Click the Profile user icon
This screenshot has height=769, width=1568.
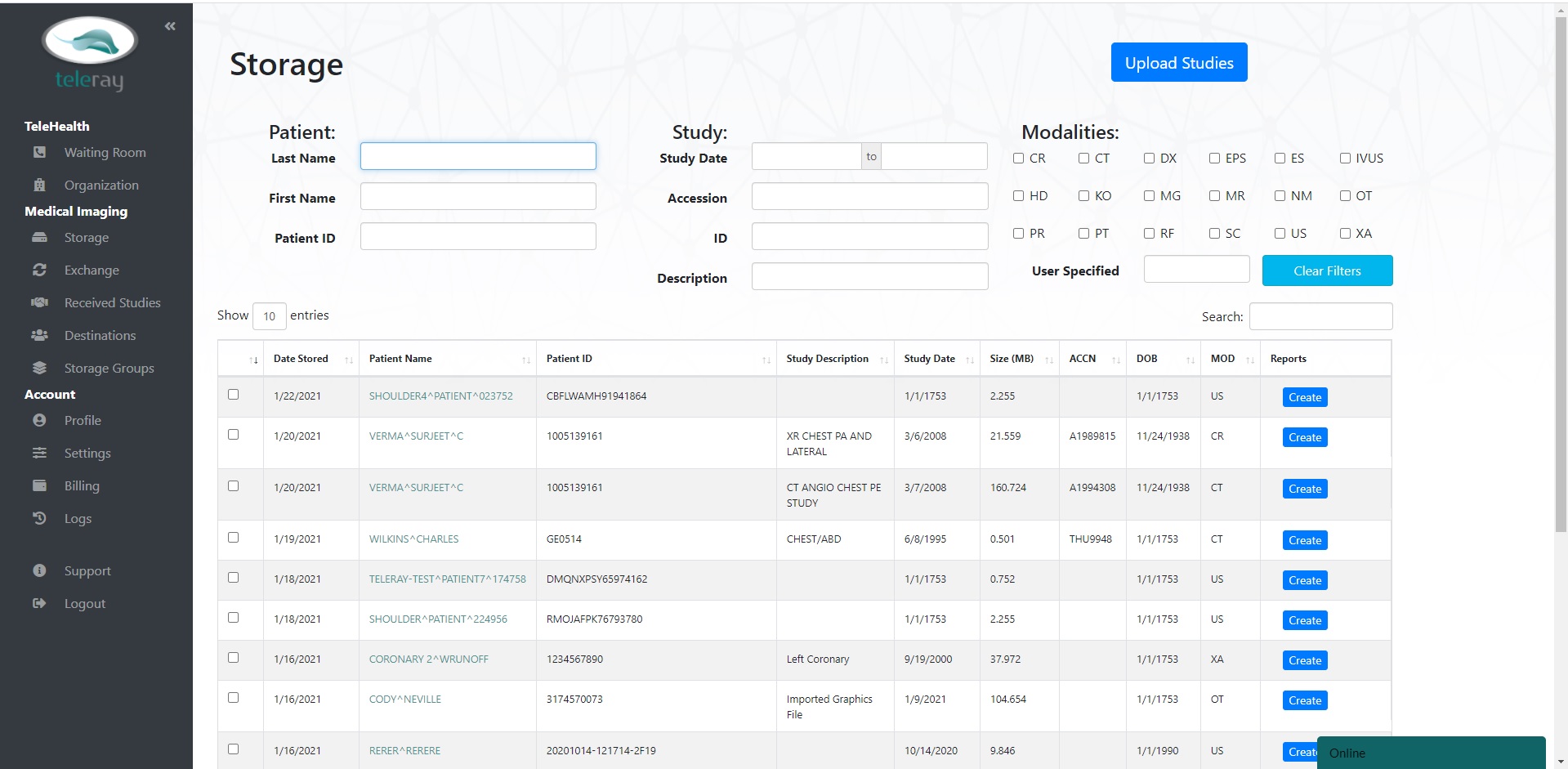(x=39, y=420)
